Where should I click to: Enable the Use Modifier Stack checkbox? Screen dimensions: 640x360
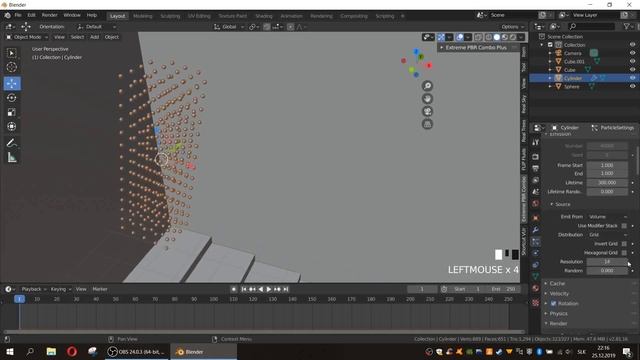click(624, 226)
